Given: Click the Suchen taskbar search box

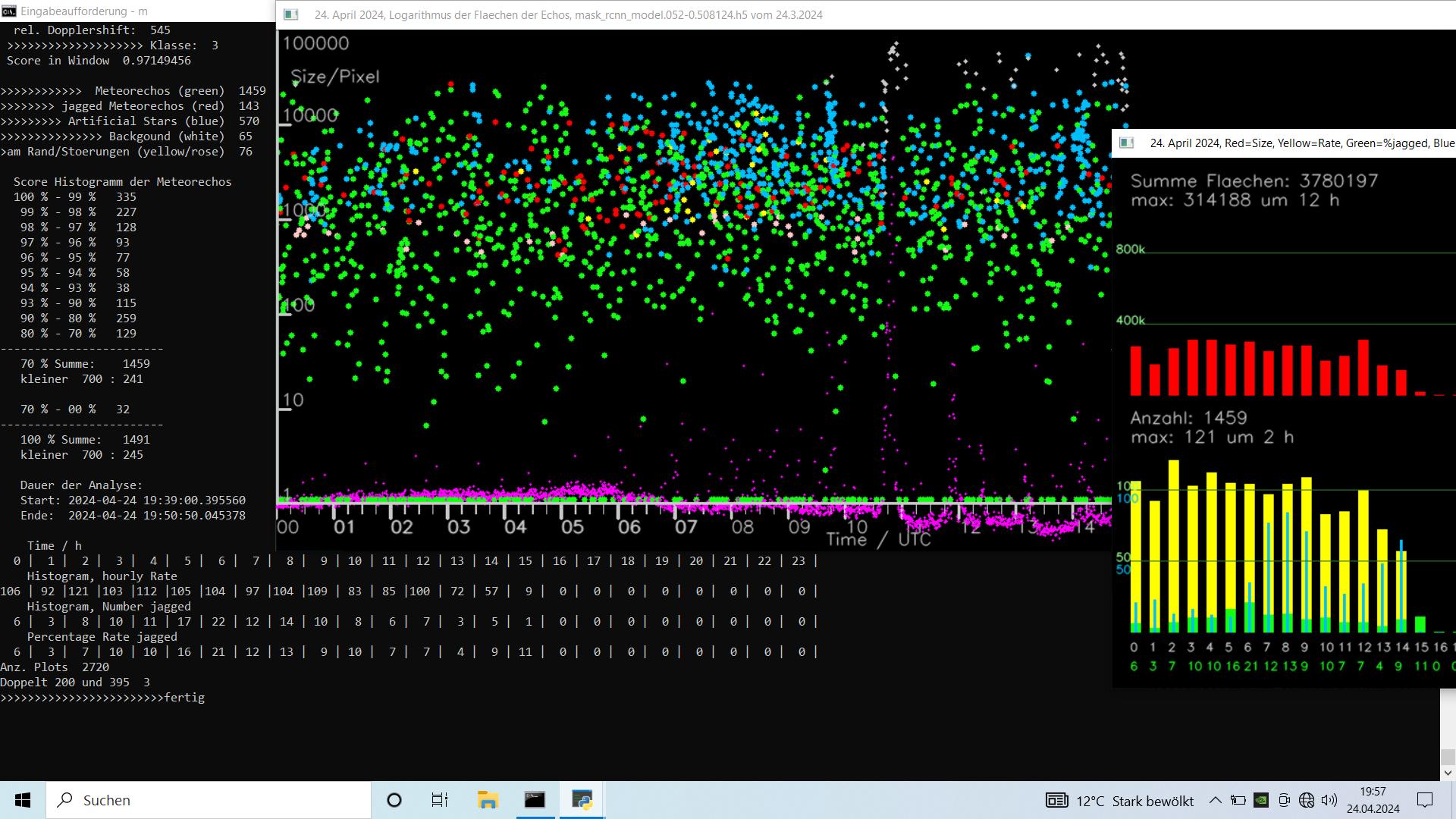Looking at the screenshot, I should (209, 800).
